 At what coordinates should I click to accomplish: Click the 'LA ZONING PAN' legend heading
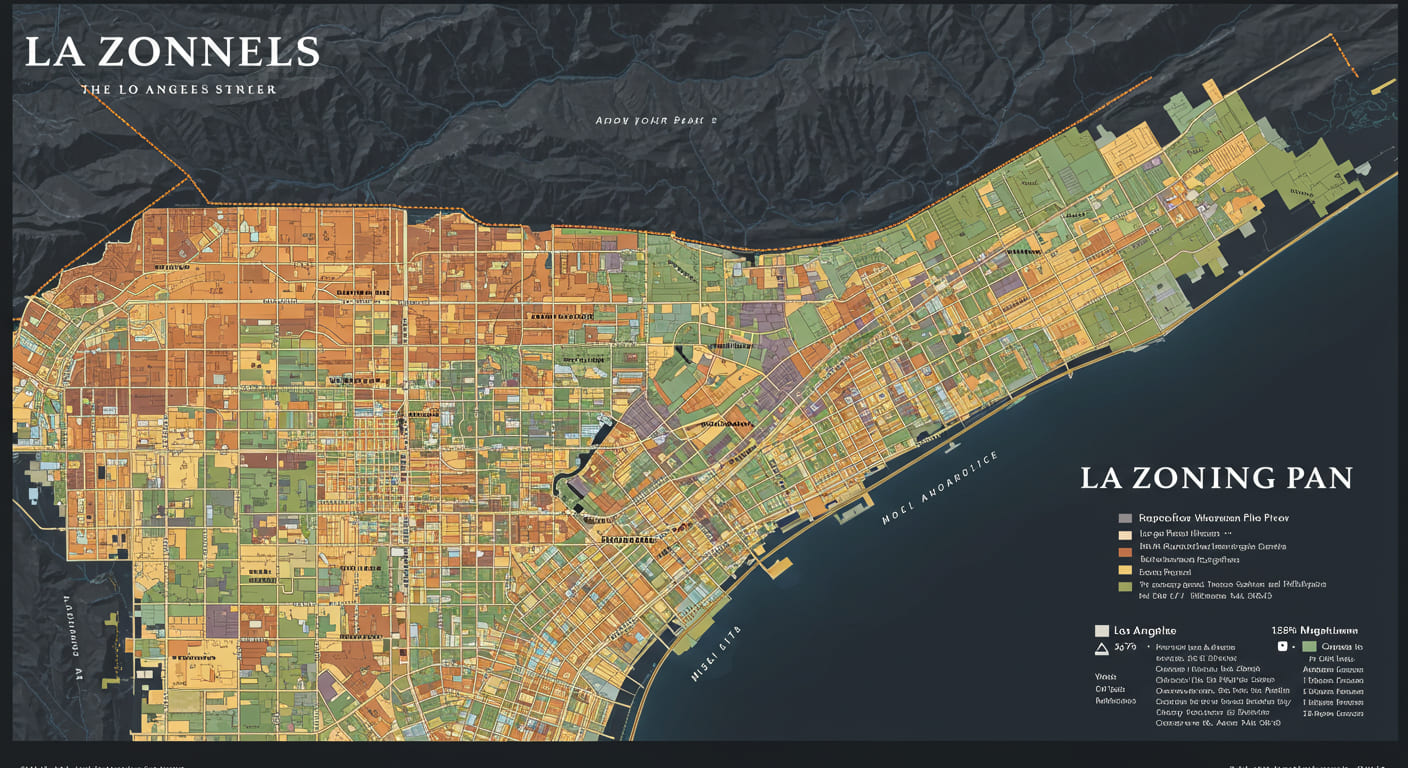pos(1216,477)
